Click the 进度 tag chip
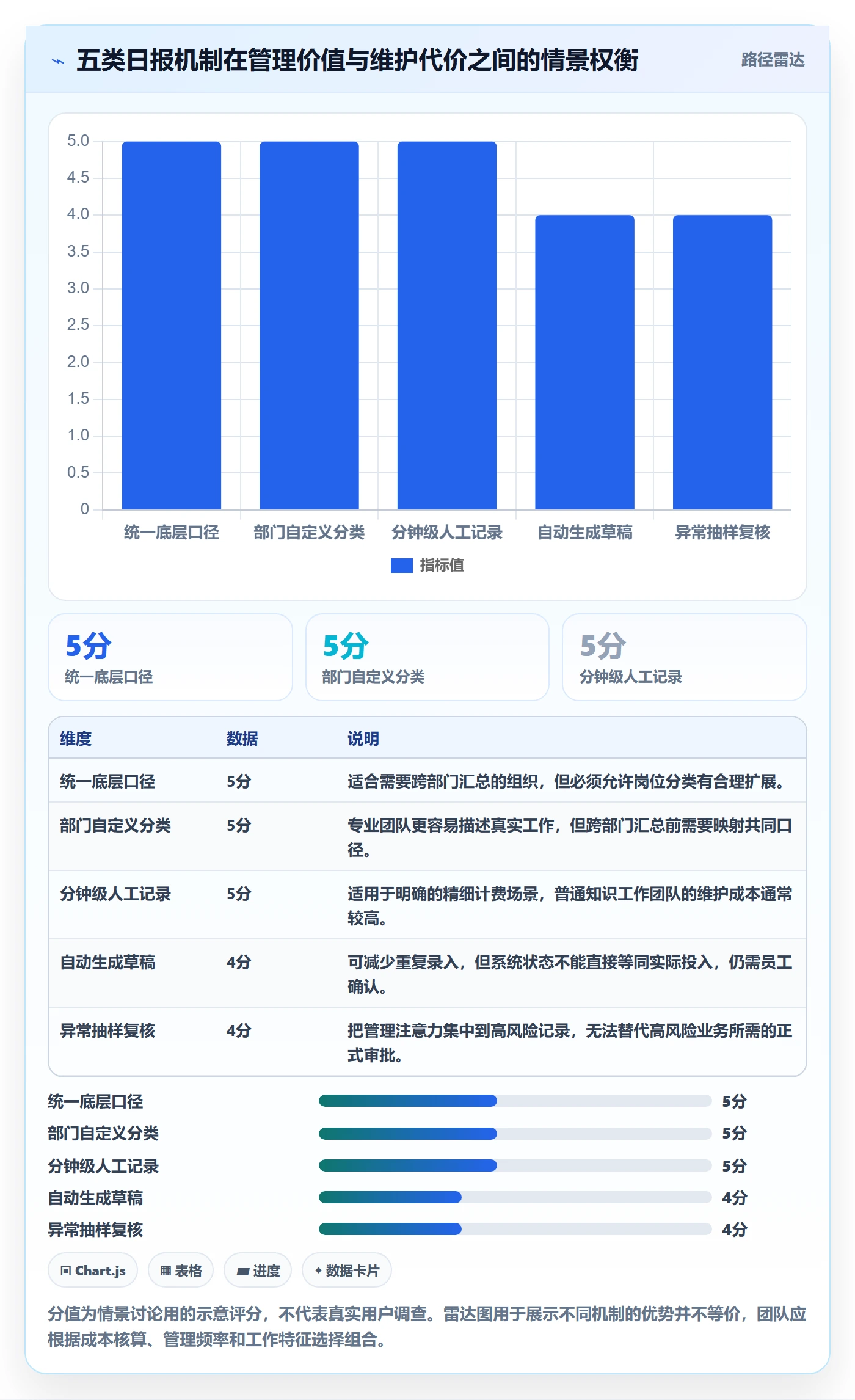The width and height of the screenshot is (855, 1400). tap(258, 1271)
